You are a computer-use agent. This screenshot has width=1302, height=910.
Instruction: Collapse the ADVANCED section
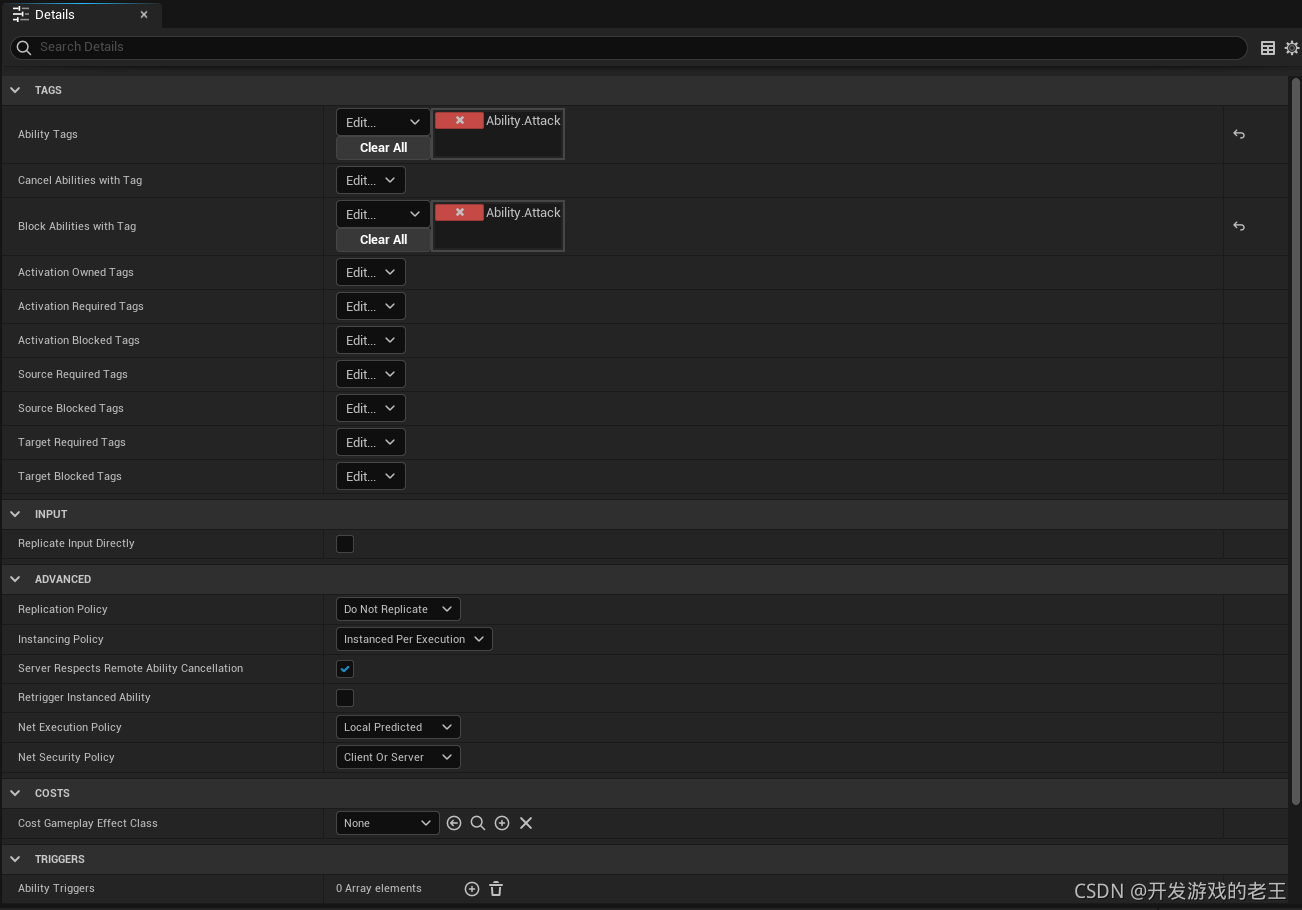point(15,579)
